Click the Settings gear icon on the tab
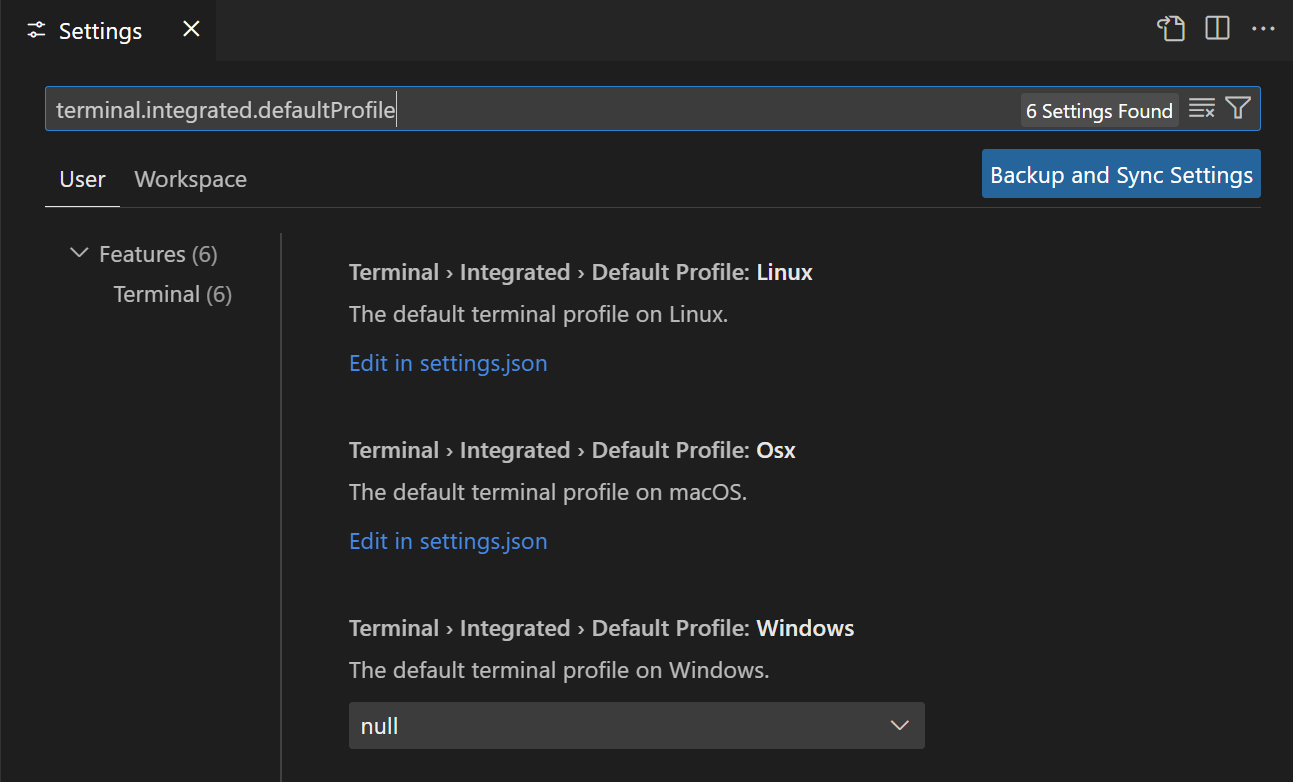 tap(35, 30)
